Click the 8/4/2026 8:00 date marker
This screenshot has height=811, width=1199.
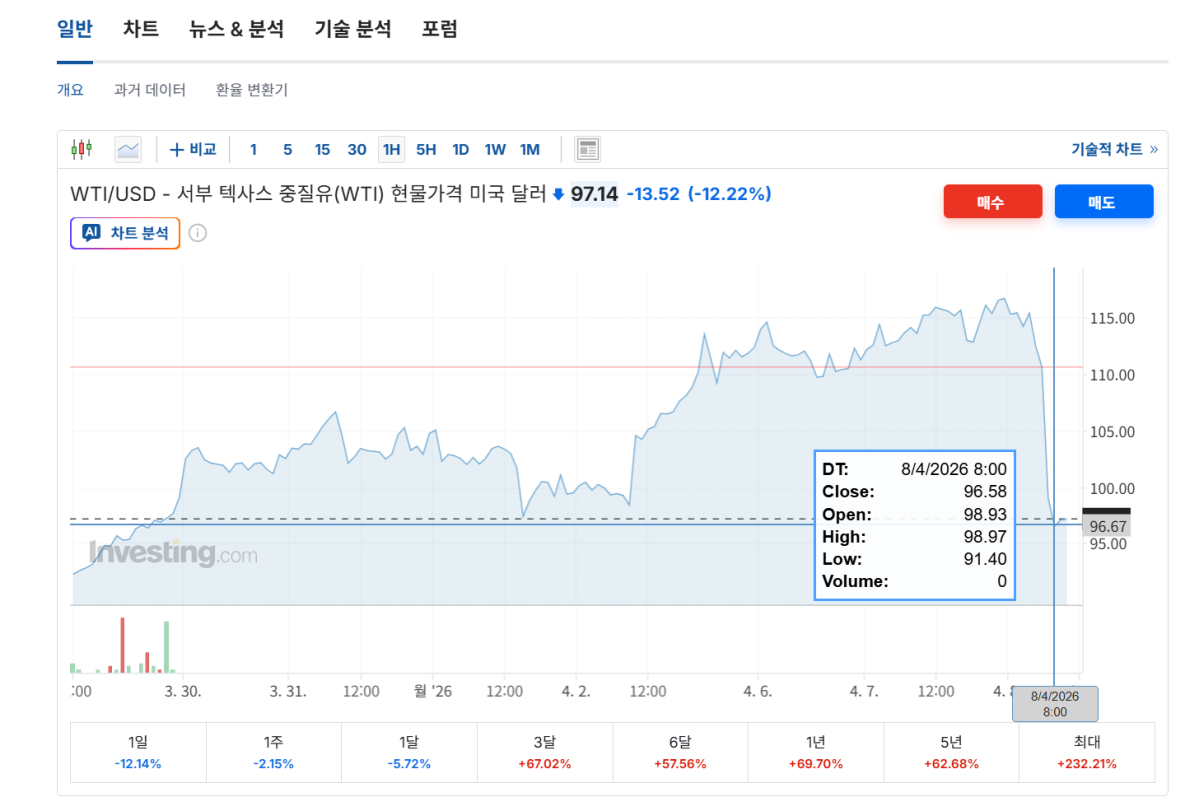(1054, 703)
